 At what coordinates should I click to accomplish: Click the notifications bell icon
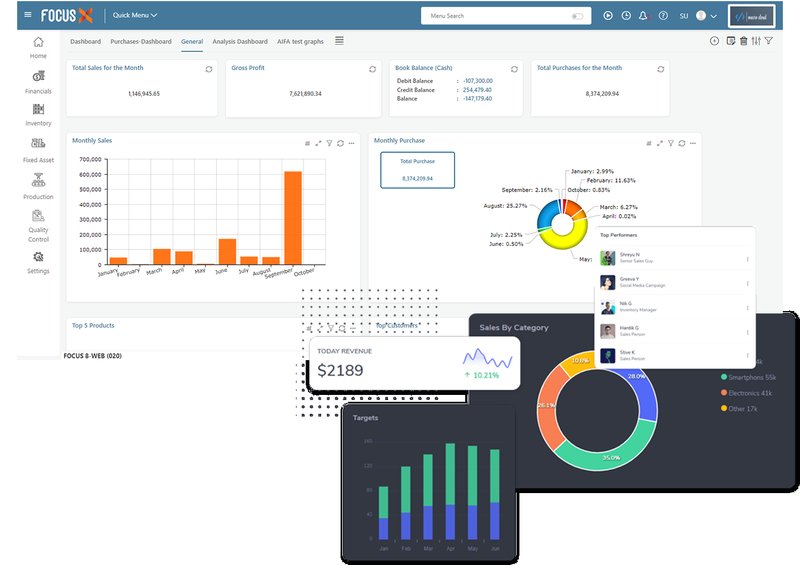pyautogui.click(x=643, y=16)
